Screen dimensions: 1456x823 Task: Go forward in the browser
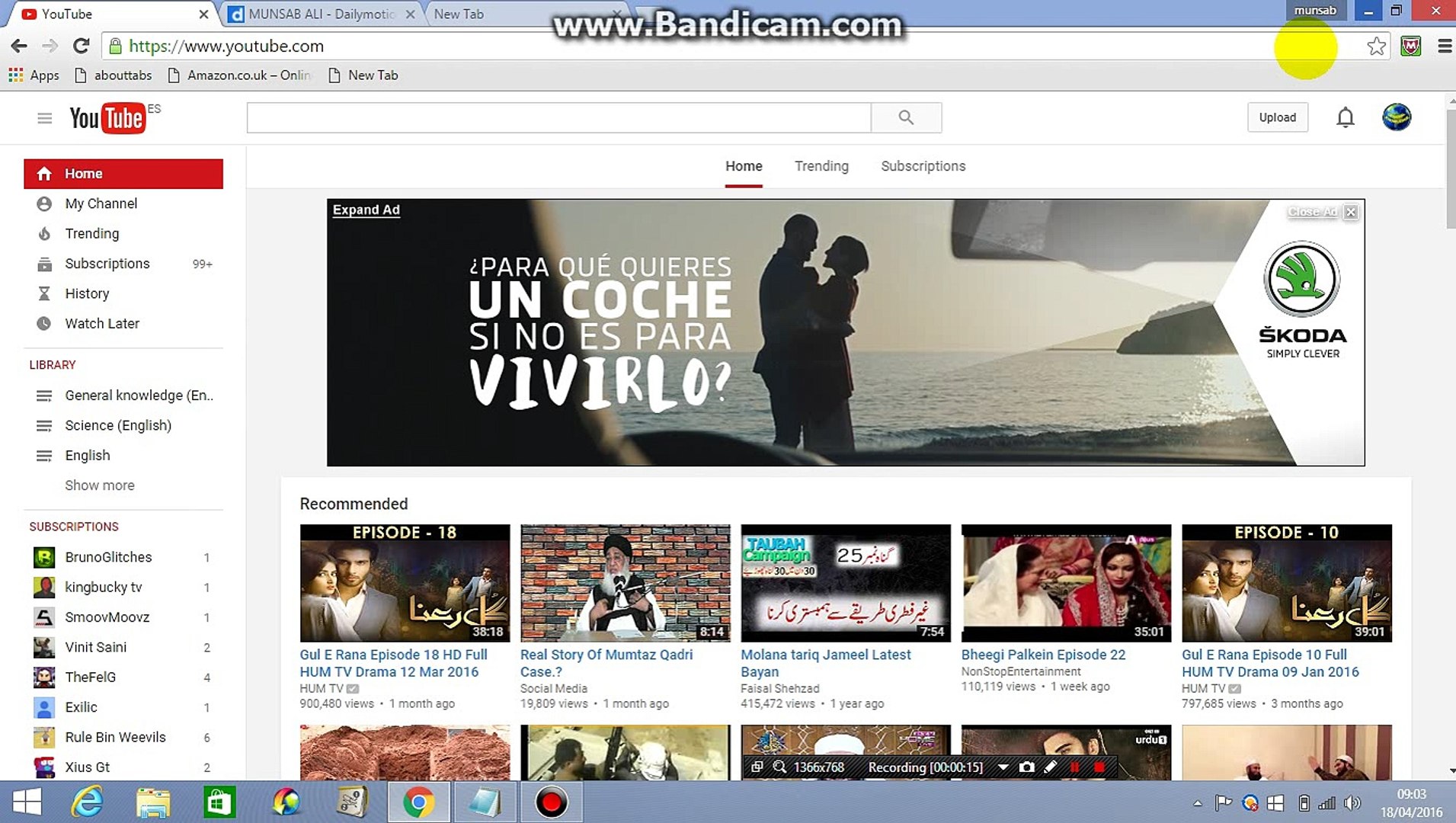50,46
